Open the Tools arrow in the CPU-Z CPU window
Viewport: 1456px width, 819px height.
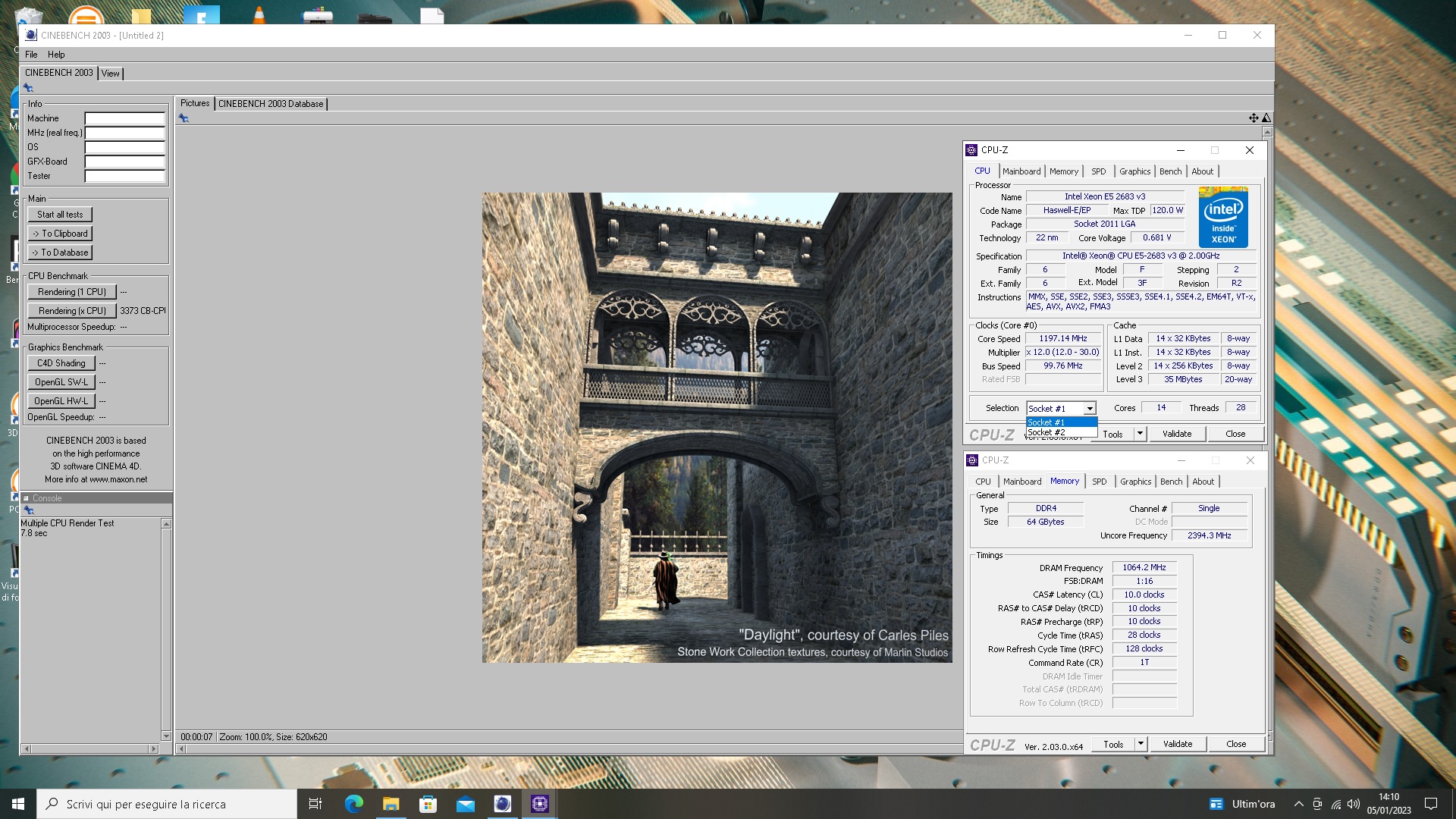1140,434
